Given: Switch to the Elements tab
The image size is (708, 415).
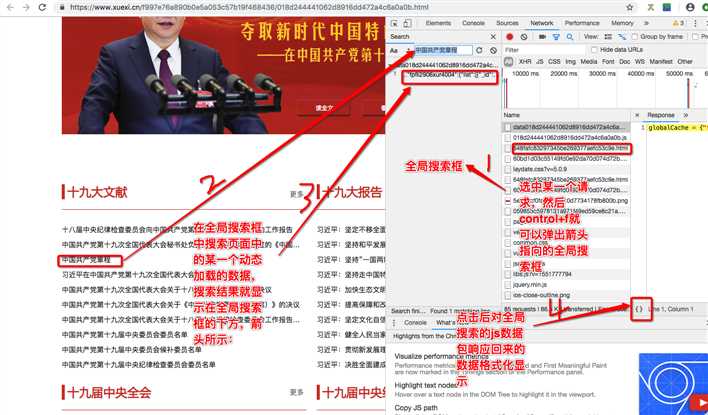Looking at the screenshot, I should tap(437, 22).
